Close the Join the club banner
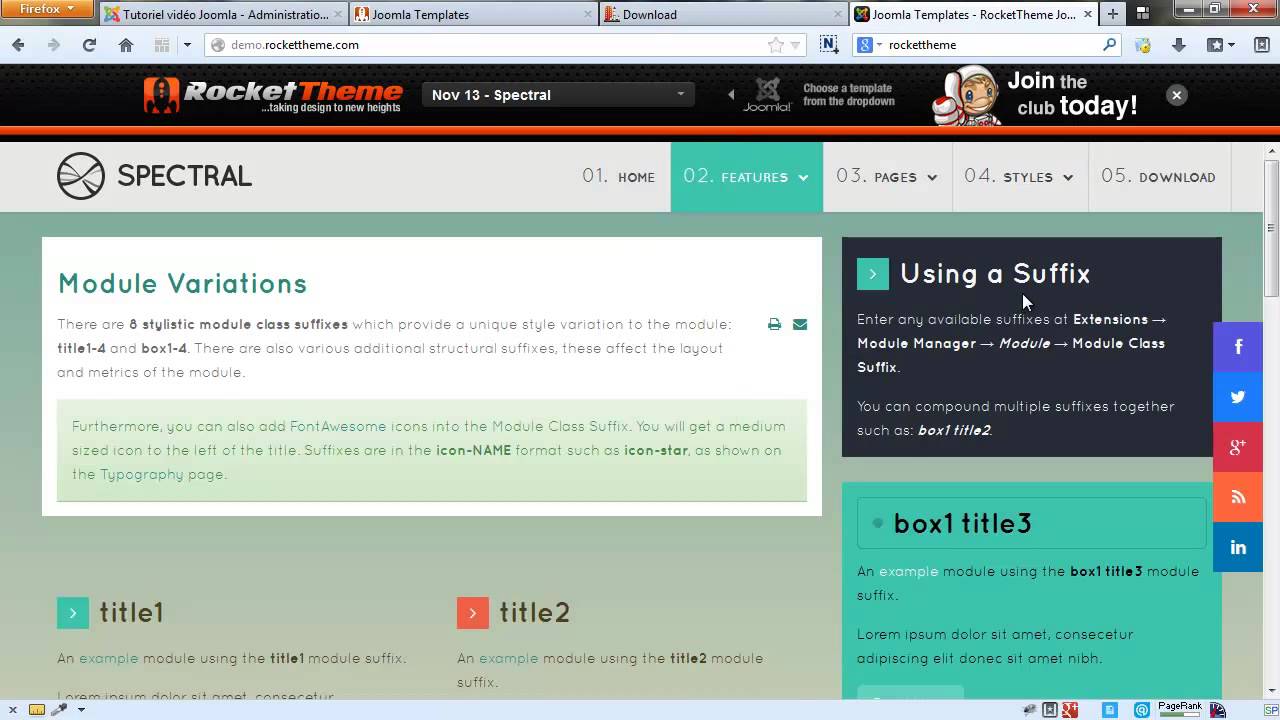The width and height of the screenshot is (1280, 720). [1177, 95]
